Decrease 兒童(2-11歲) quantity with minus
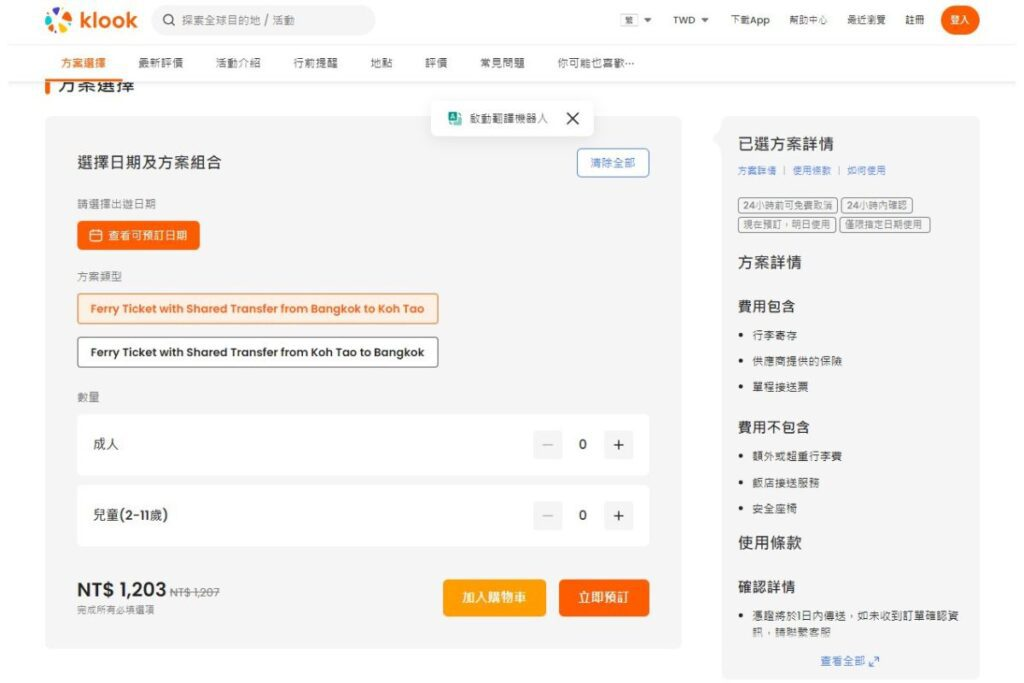 tap(547, 515)
